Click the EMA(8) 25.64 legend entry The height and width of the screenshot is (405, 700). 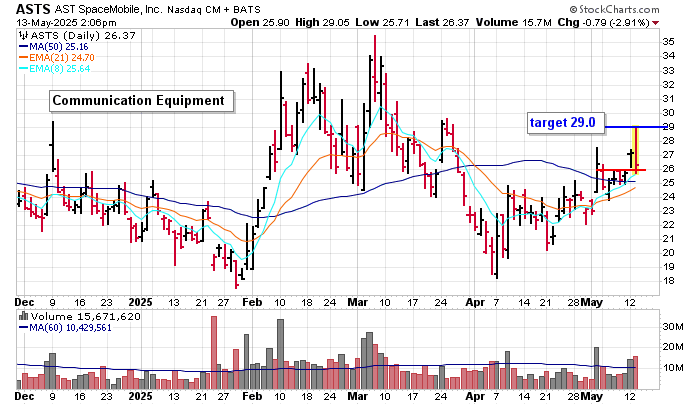click(x=54, y=69)
